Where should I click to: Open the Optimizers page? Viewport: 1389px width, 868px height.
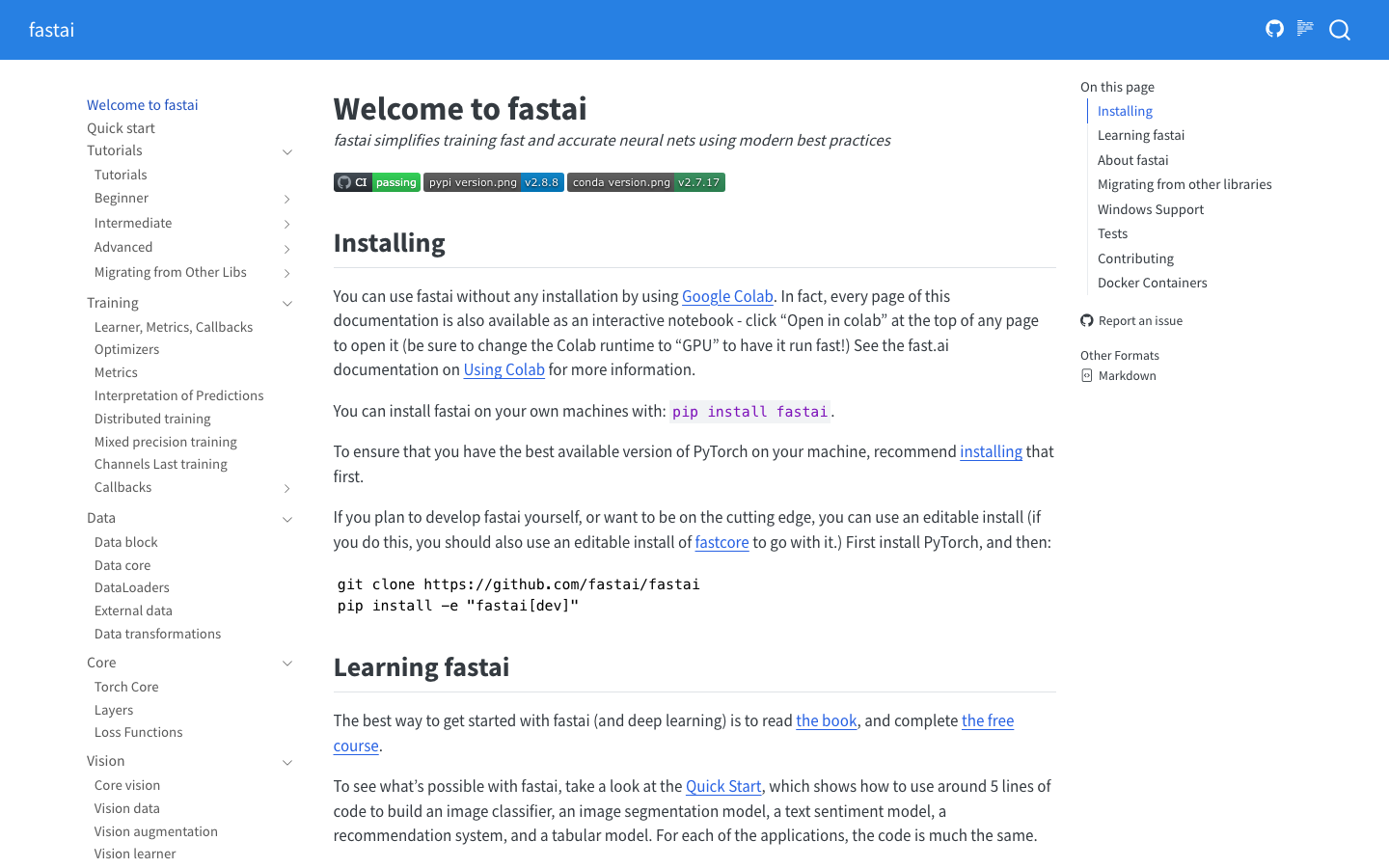click(x=127, y=349)
